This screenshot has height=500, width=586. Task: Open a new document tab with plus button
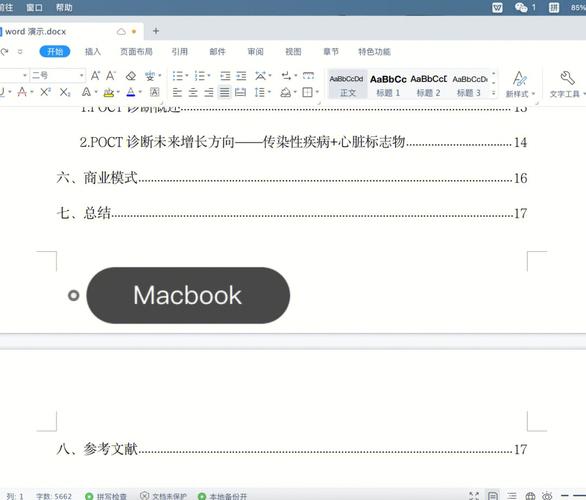156,31
